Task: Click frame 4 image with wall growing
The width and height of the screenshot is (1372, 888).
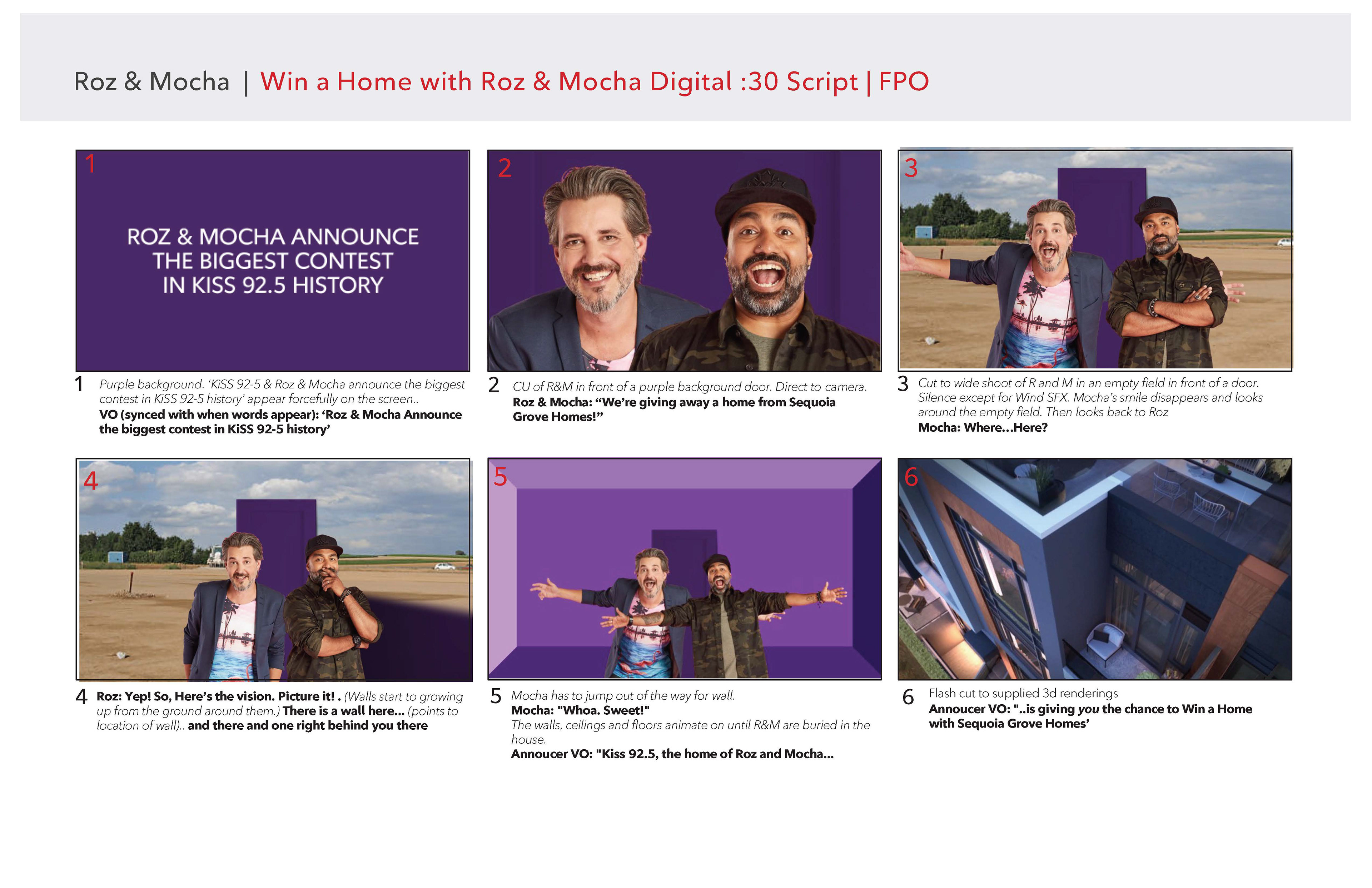Action: coord(274,570)
